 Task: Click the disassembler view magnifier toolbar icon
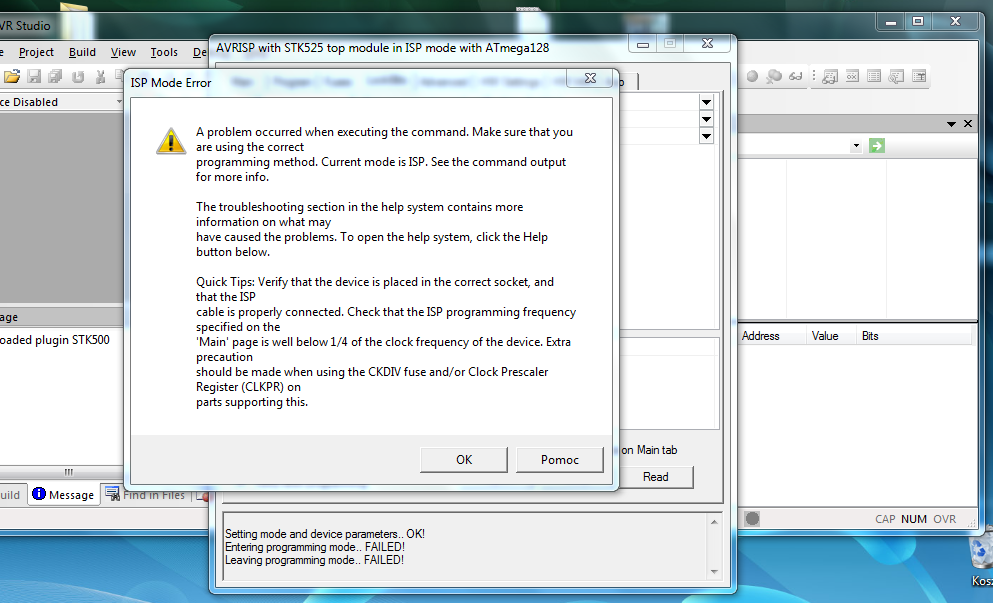click(896, 76)
